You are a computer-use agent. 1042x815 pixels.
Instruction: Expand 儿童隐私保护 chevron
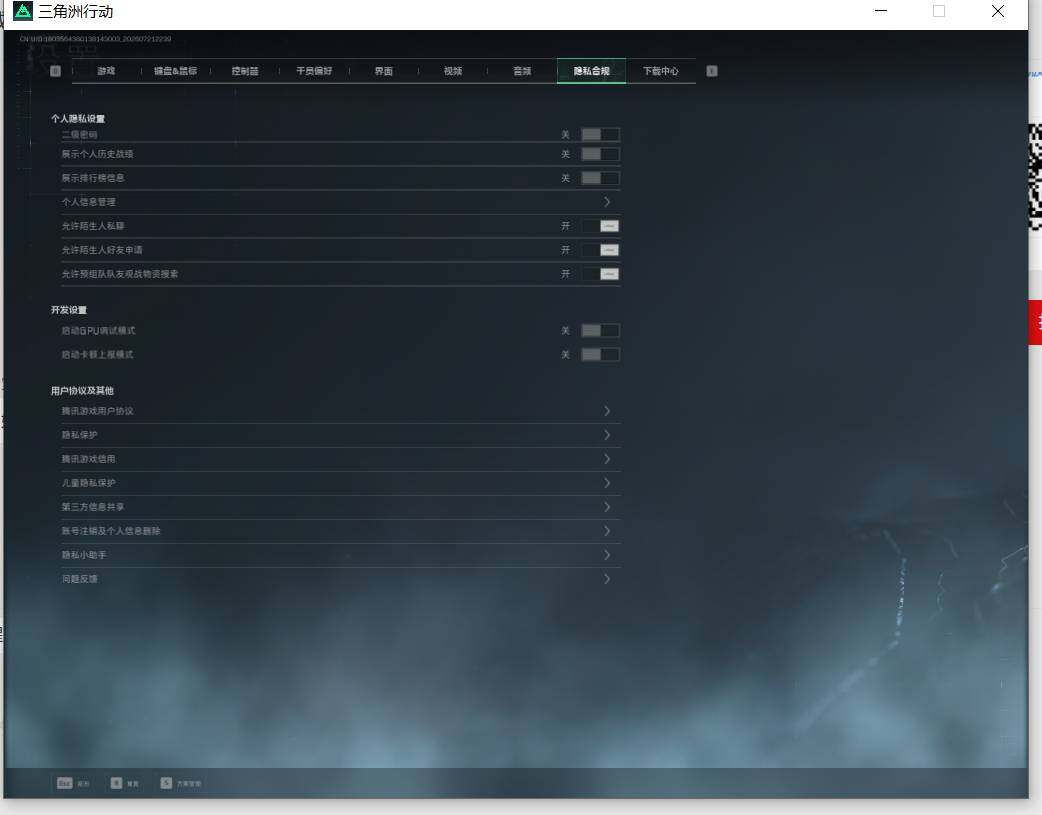click(607, 483)
